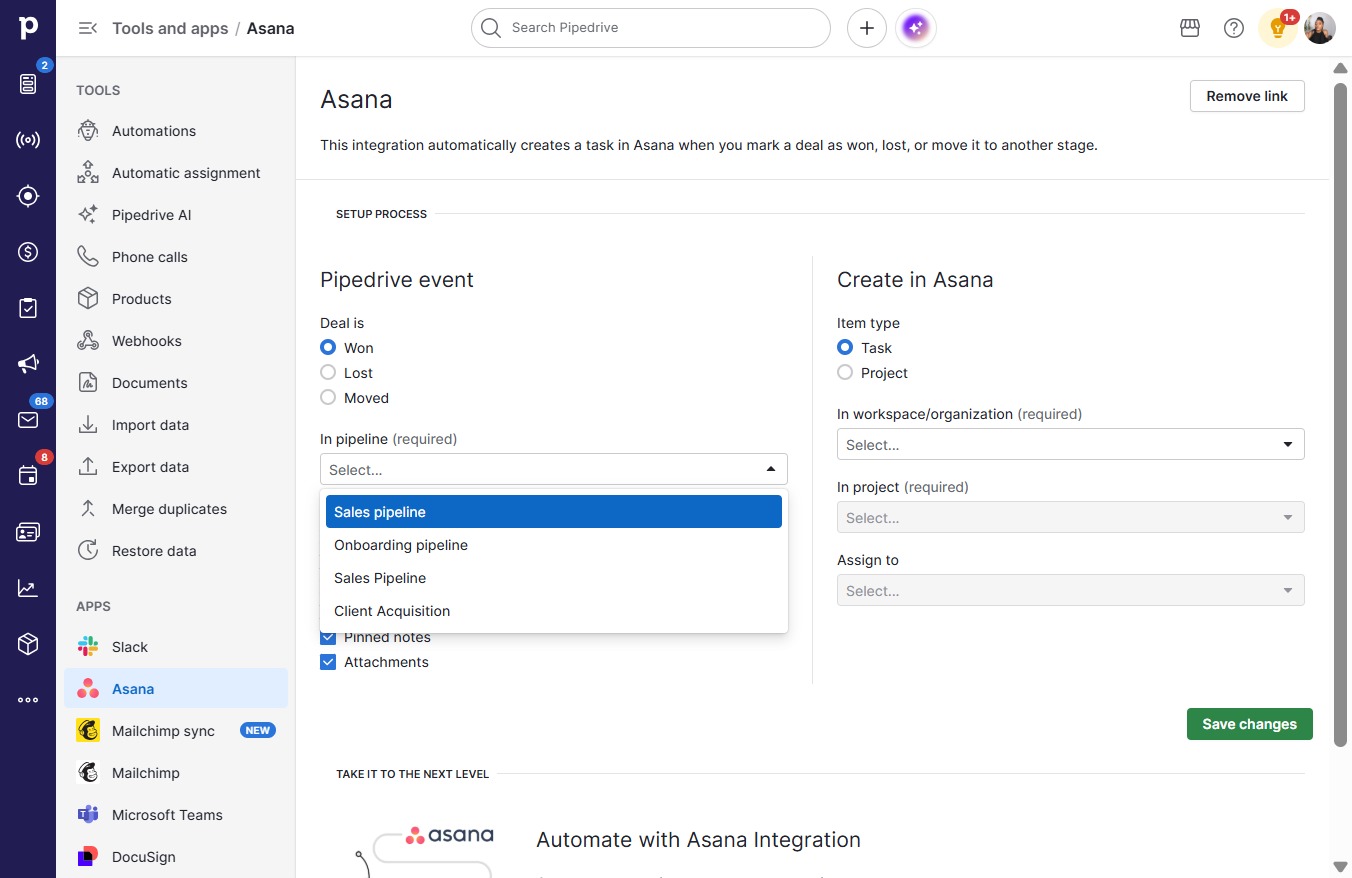1352x878 pixels.
Task: Click the Export data upload icon
Action: click(x=88, y=467)
